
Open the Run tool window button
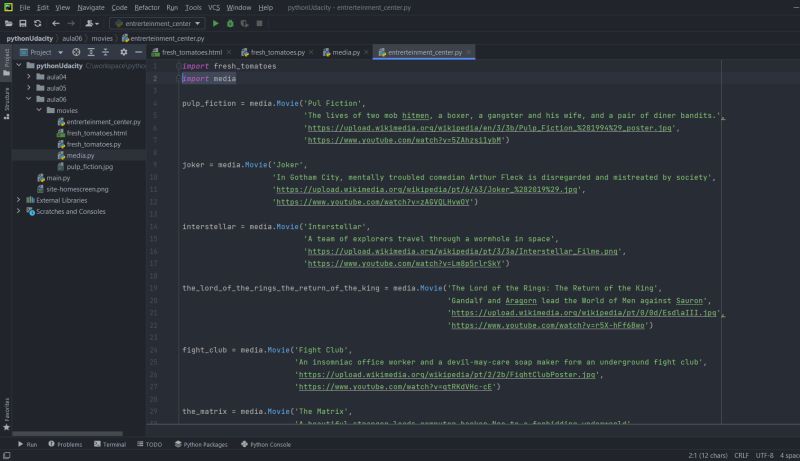point(28,444)
